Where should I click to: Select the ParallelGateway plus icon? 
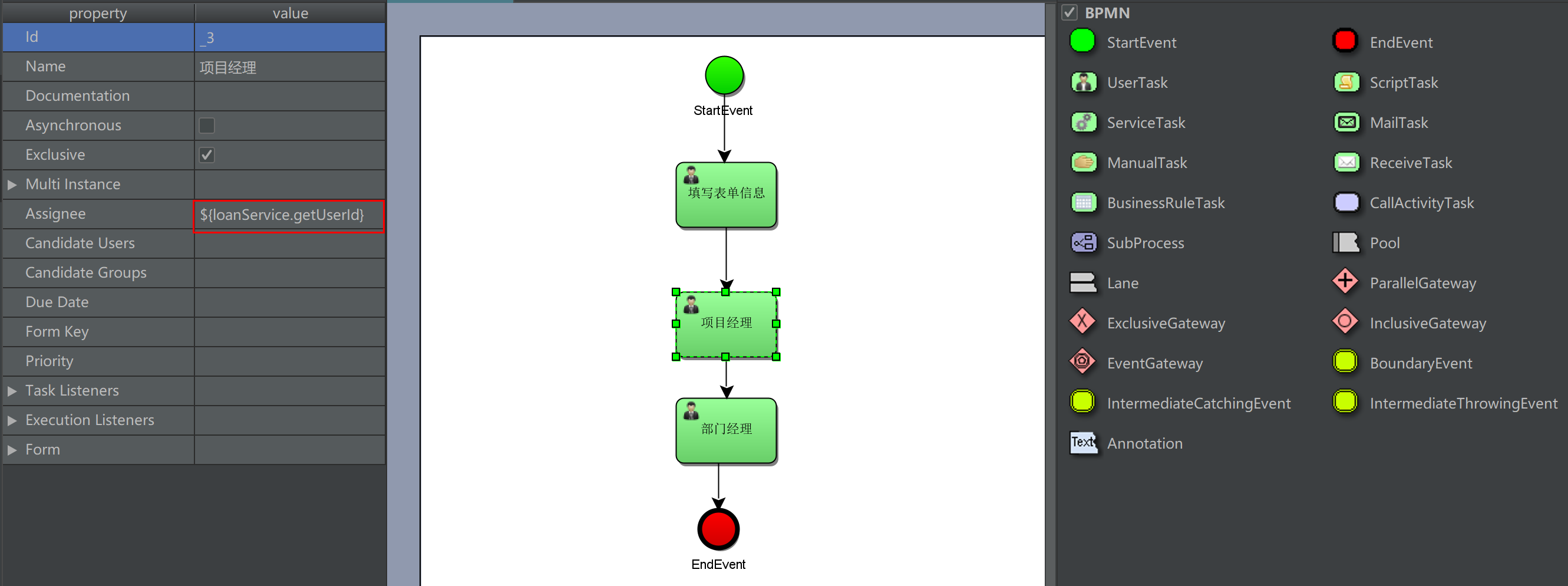(x=1345, y=282)
